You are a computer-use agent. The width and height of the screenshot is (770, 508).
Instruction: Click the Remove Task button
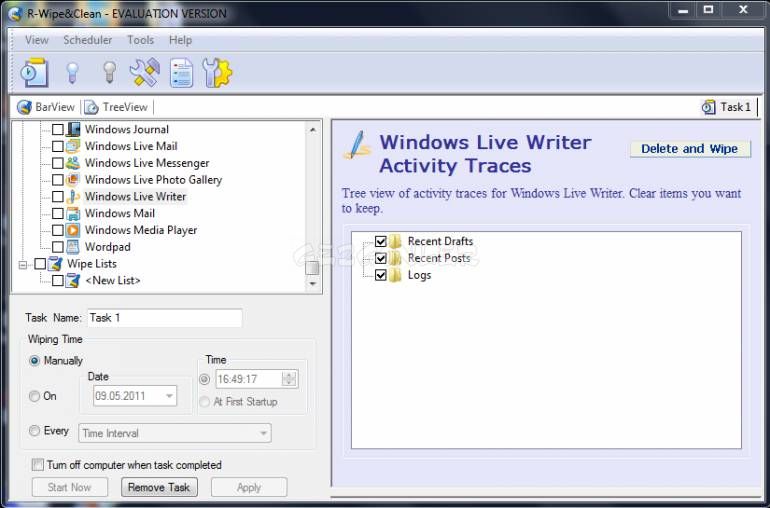pos(159,487)
